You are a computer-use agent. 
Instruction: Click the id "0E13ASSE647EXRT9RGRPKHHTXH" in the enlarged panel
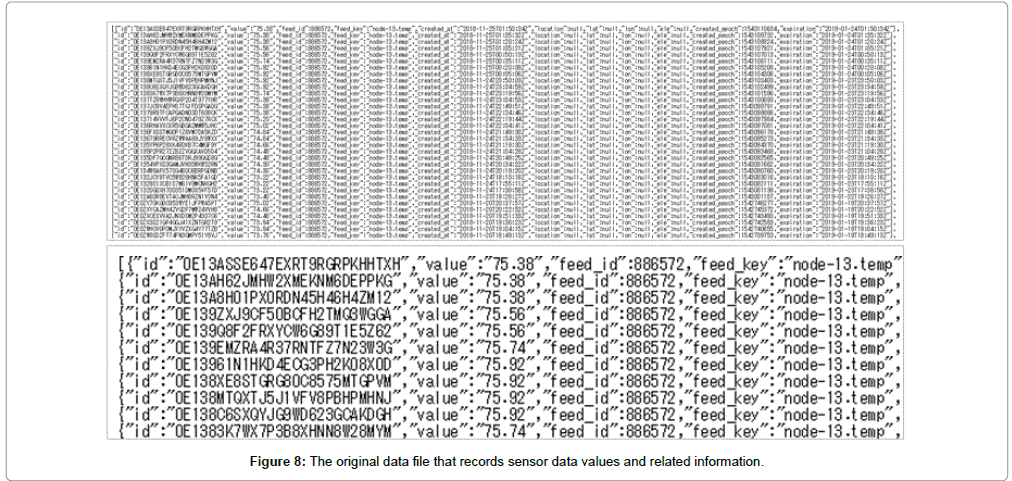click(x=294, y=264)
